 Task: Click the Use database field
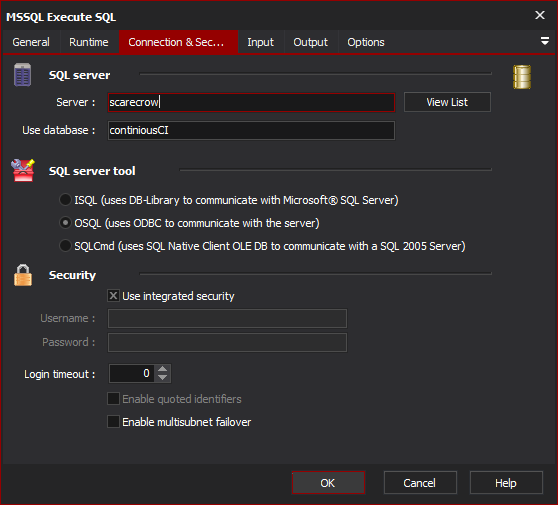251,130
